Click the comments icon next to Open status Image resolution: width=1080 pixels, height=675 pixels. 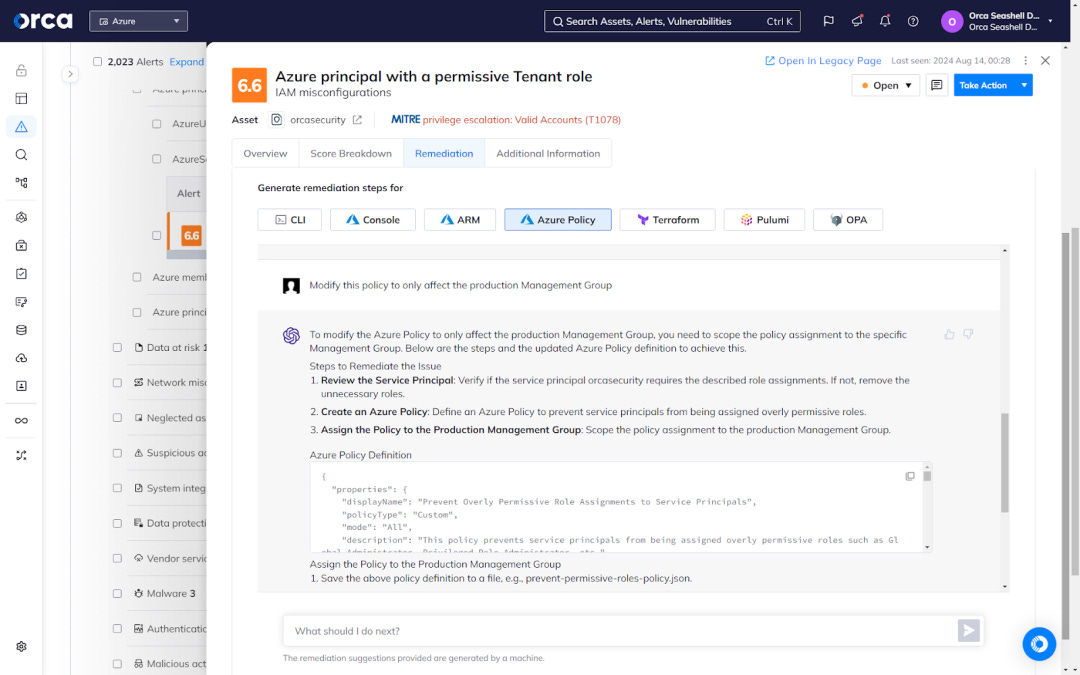pos(937,85)
